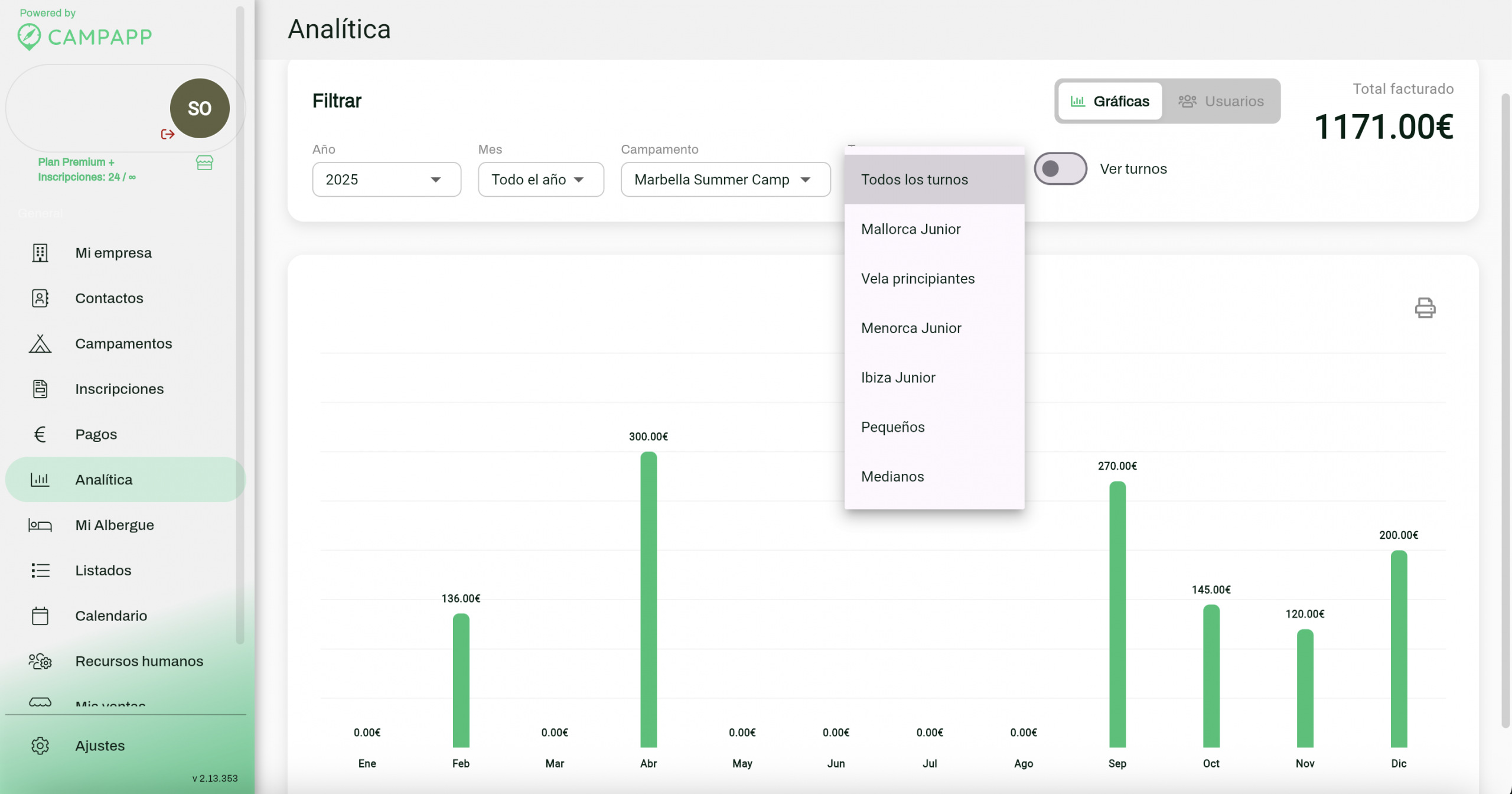Click the red logout icon

pos(168,134)
